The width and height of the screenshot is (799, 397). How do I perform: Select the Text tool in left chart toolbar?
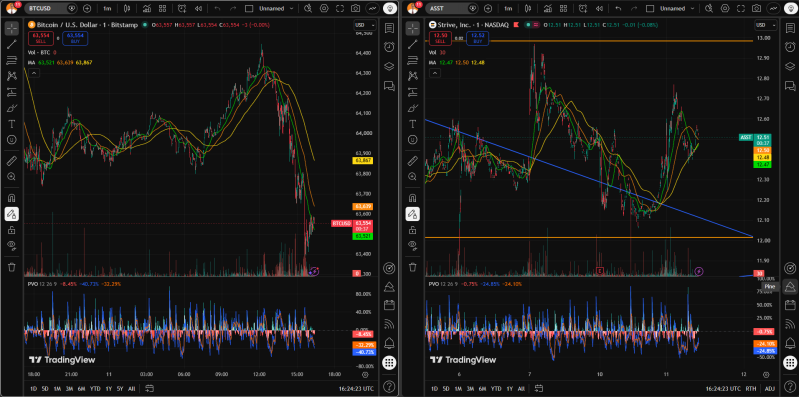pyautogui.click(x=12, y=124)
